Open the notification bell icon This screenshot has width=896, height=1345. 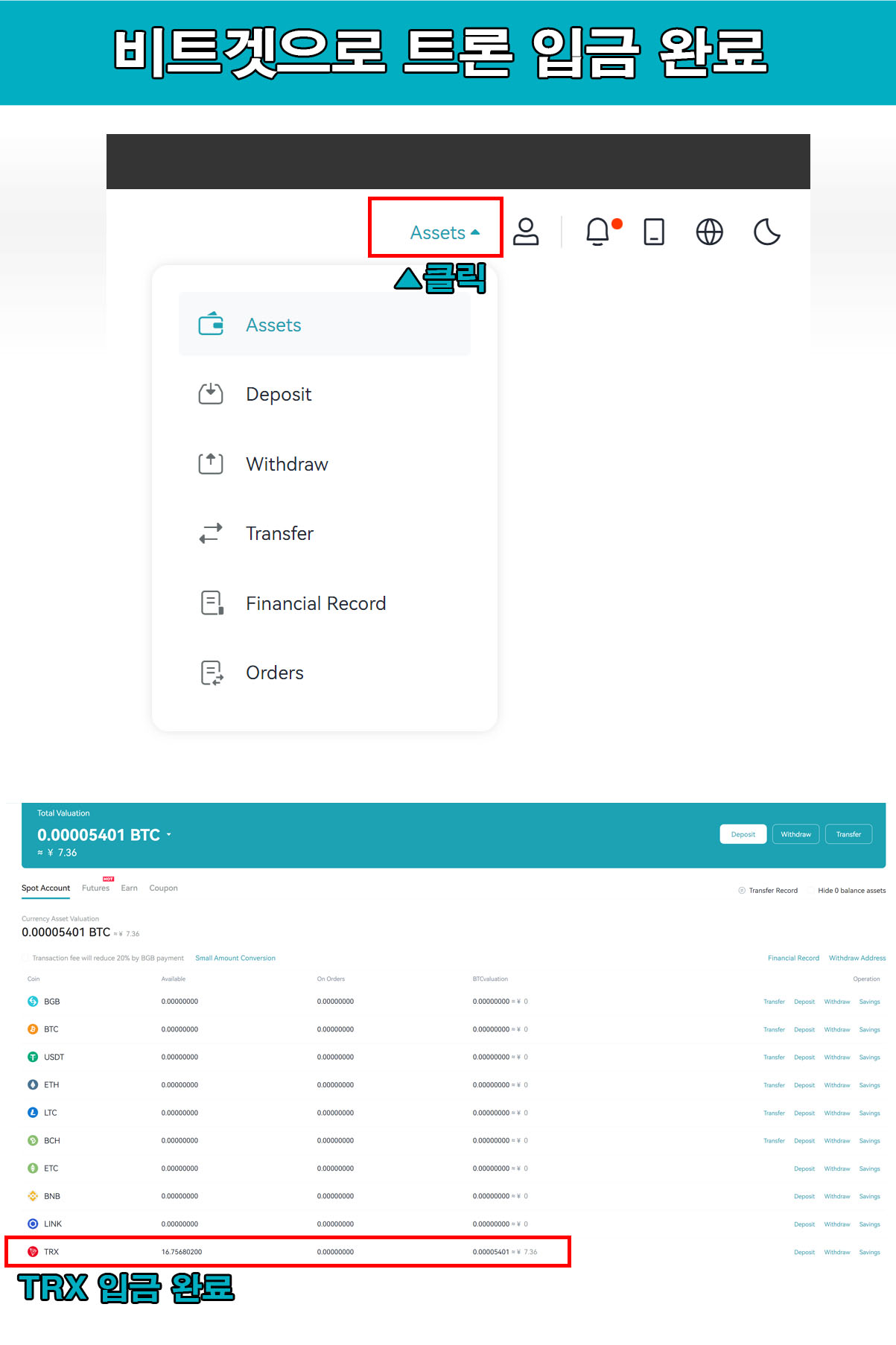pyautogui.click(x=597, y=232)
